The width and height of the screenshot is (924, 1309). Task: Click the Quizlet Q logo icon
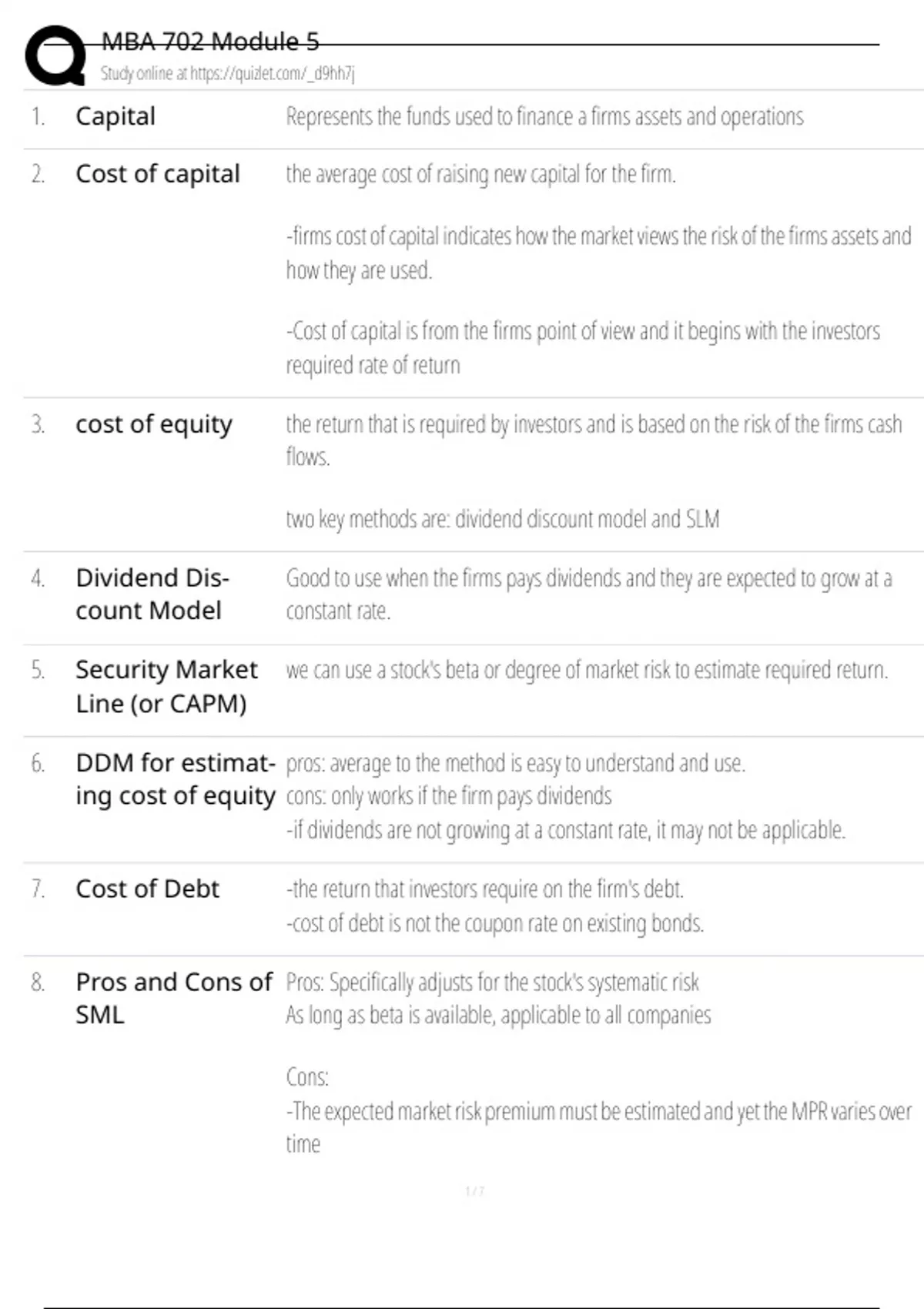click(x=55, y=55)
